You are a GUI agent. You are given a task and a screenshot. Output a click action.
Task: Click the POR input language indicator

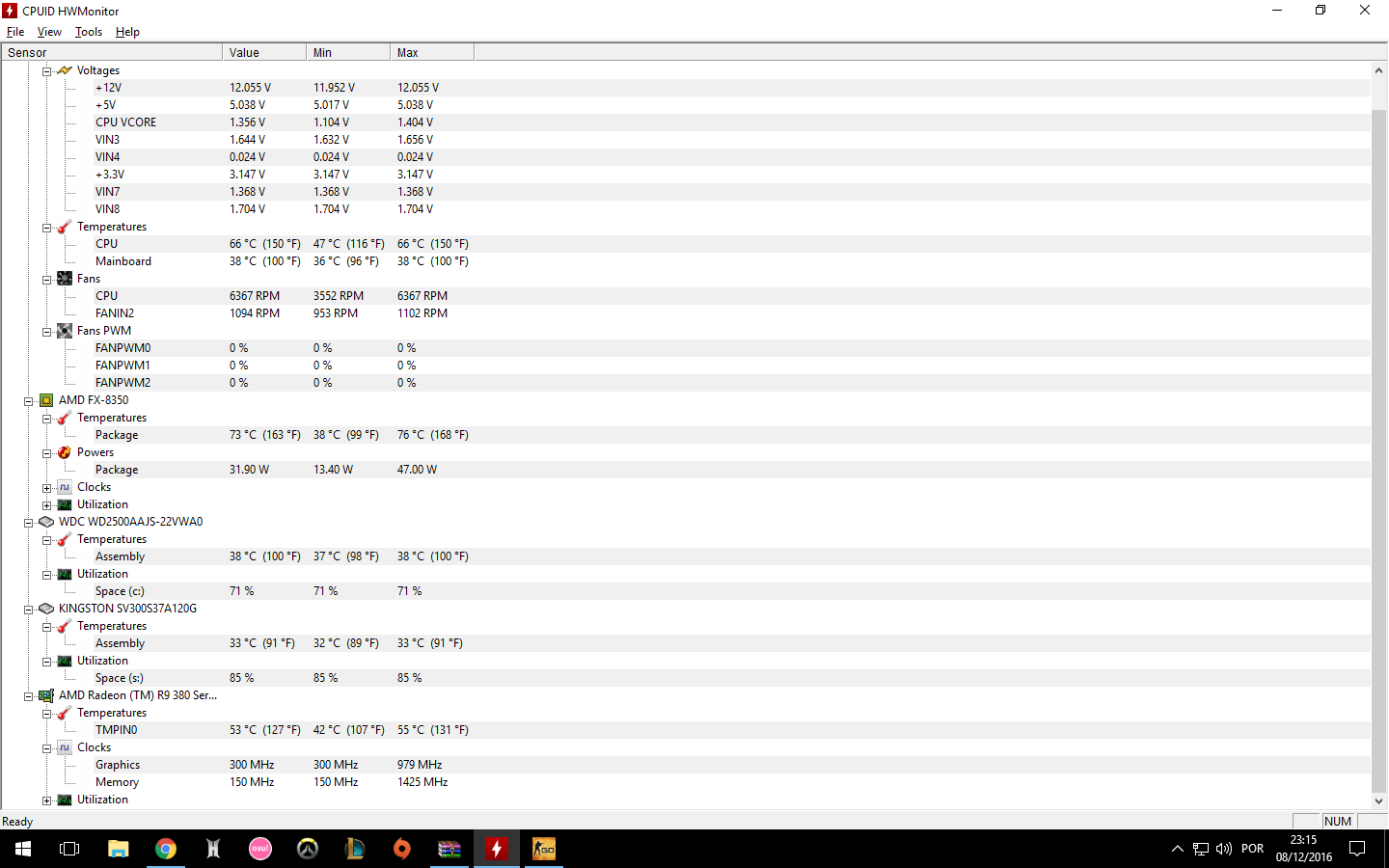pyautogui.click(x=1252, y=849)
